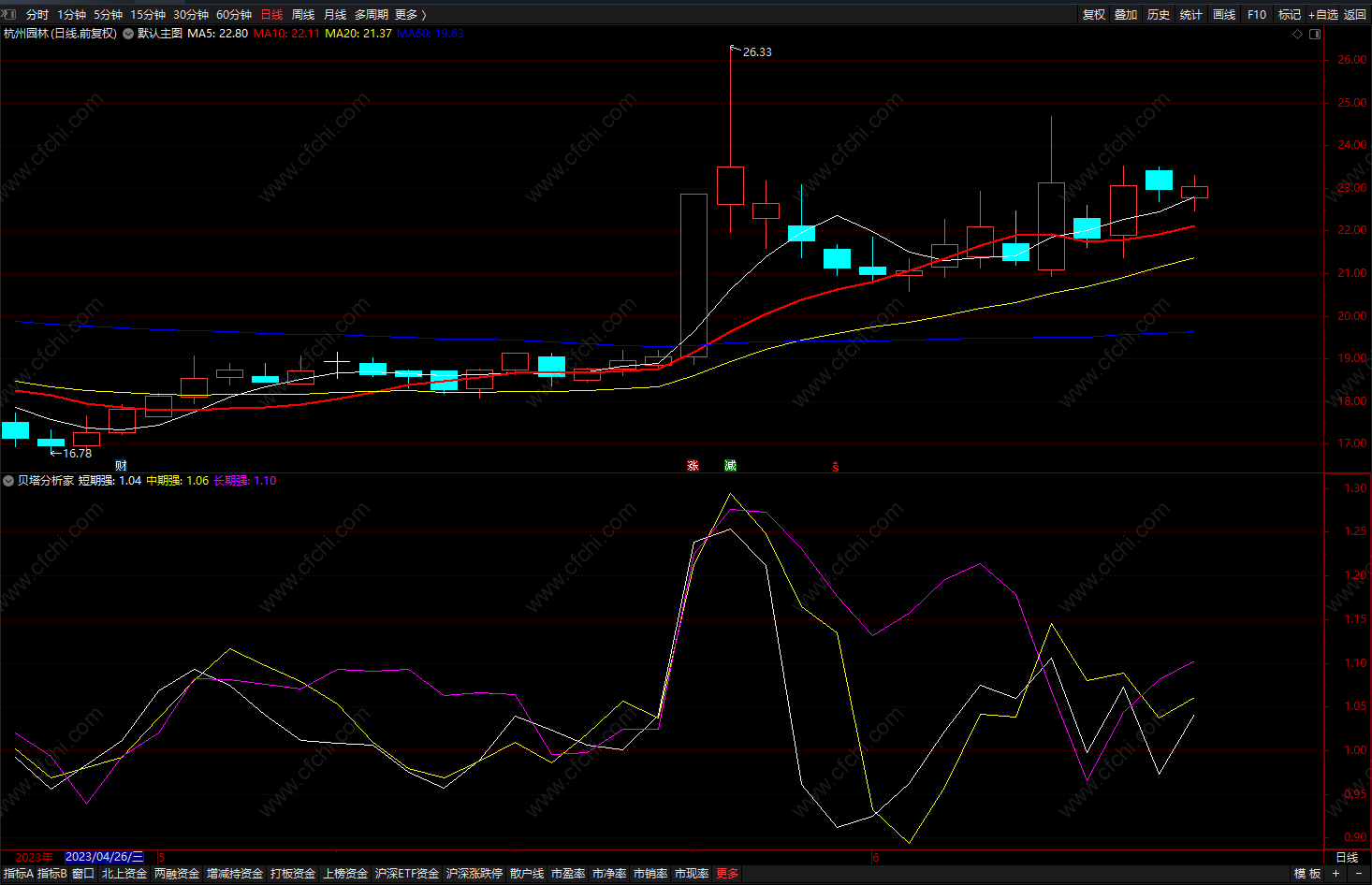Screen dimensions: 1372x885
Task: Click the red marker icon below the candles
Action: [x=836, y=467]
